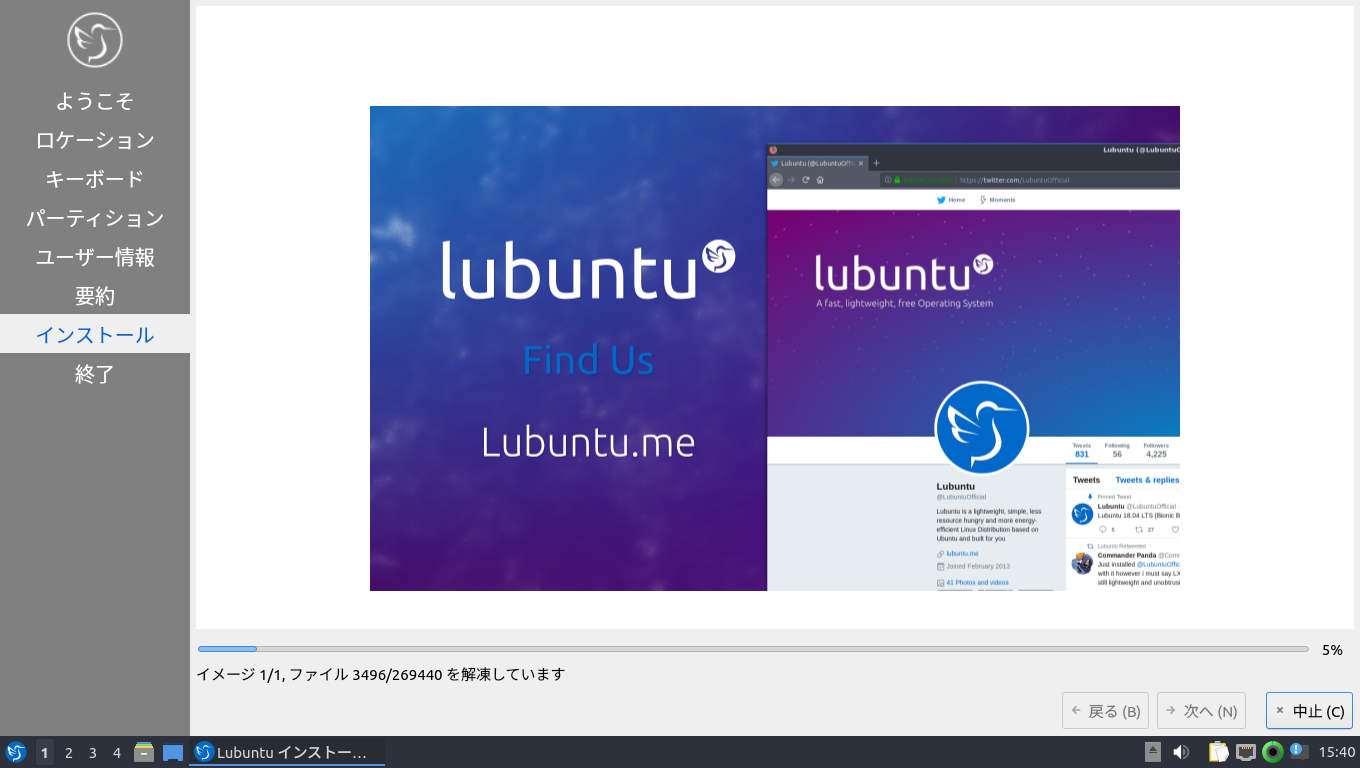Screen dimensions: 1360x768
Task: Switch to virtual desktop 2
Action: click(68, 752)
